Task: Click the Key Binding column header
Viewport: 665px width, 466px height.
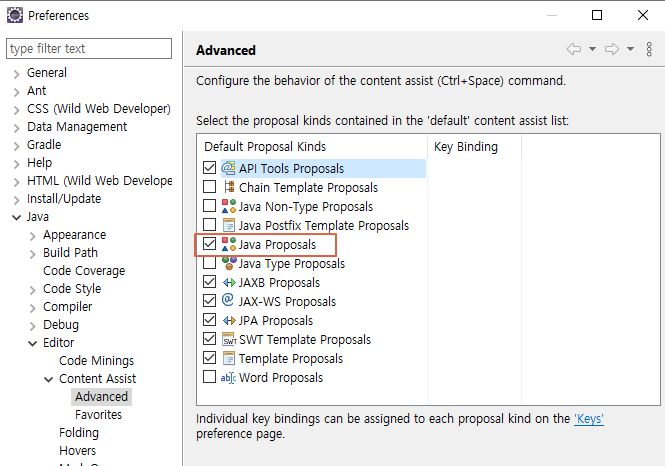Action: coord(466,147)
